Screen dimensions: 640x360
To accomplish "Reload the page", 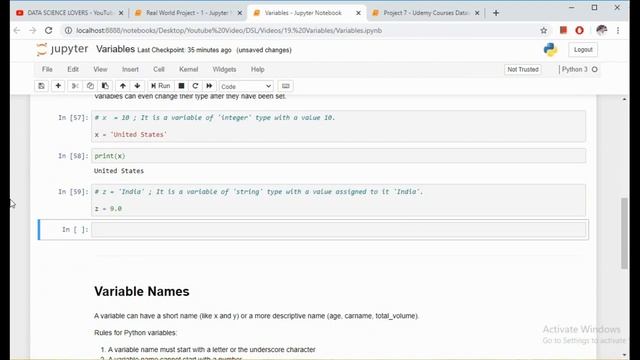I will point(49,31).
